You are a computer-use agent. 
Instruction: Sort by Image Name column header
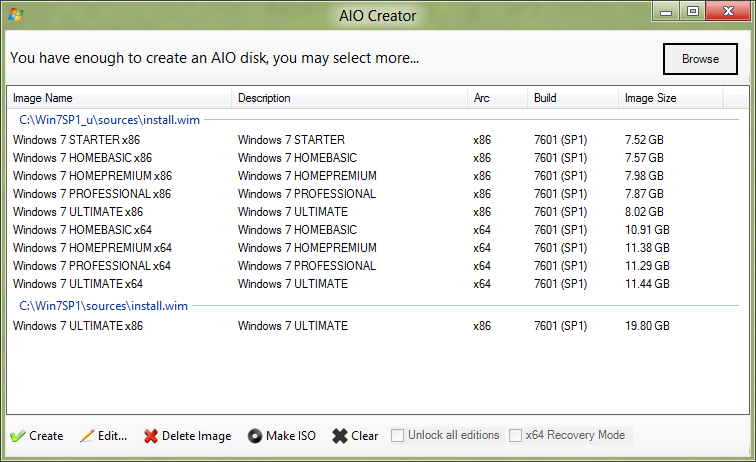119,98
